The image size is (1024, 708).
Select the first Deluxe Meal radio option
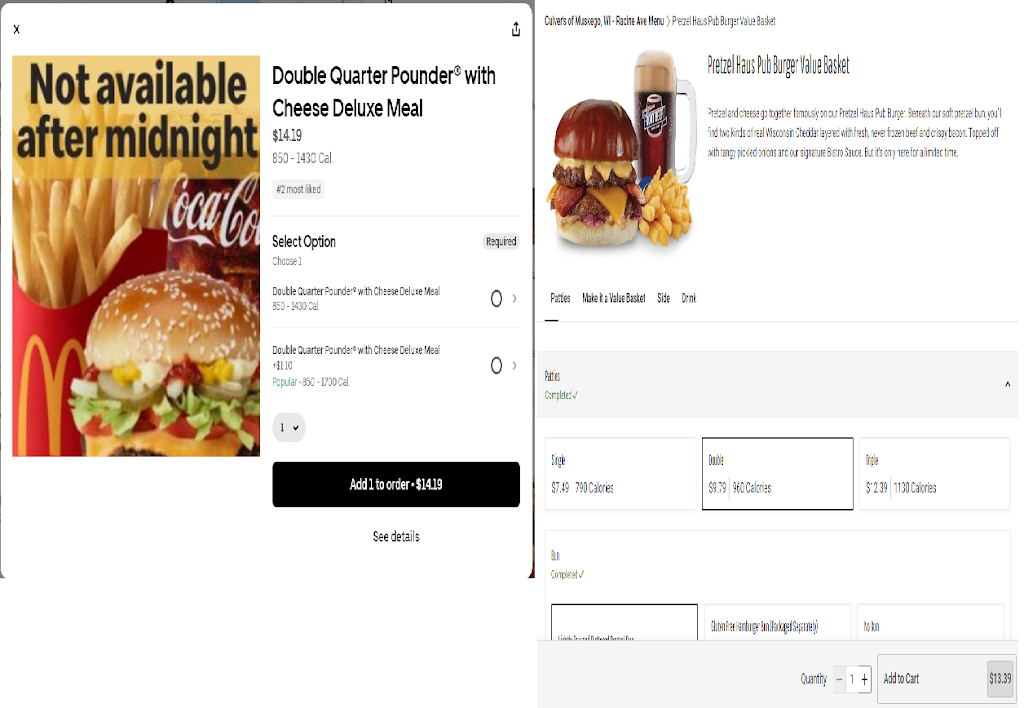tap(496, 298)
